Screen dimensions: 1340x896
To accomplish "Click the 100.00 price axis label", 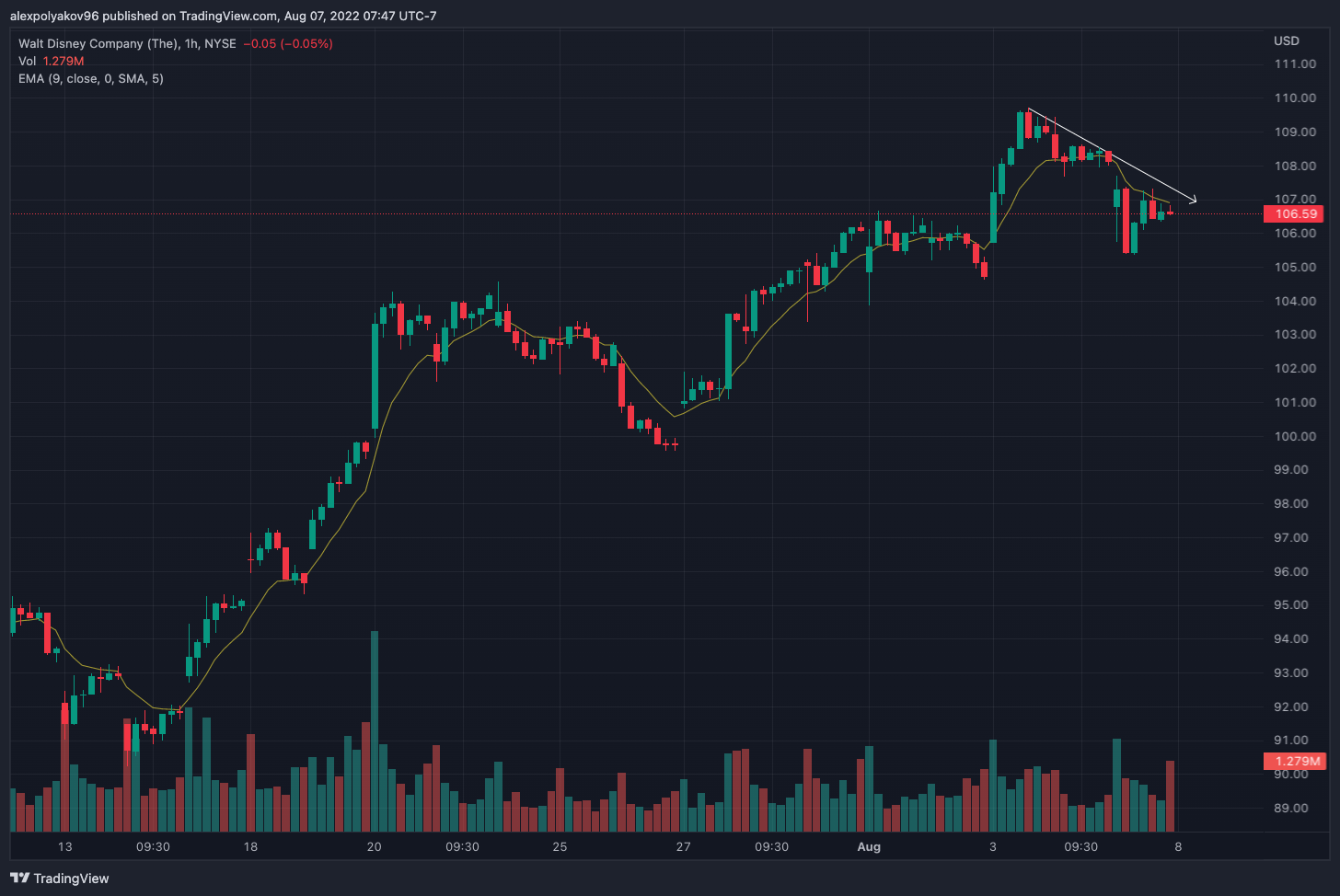I will click(1295, 436).
